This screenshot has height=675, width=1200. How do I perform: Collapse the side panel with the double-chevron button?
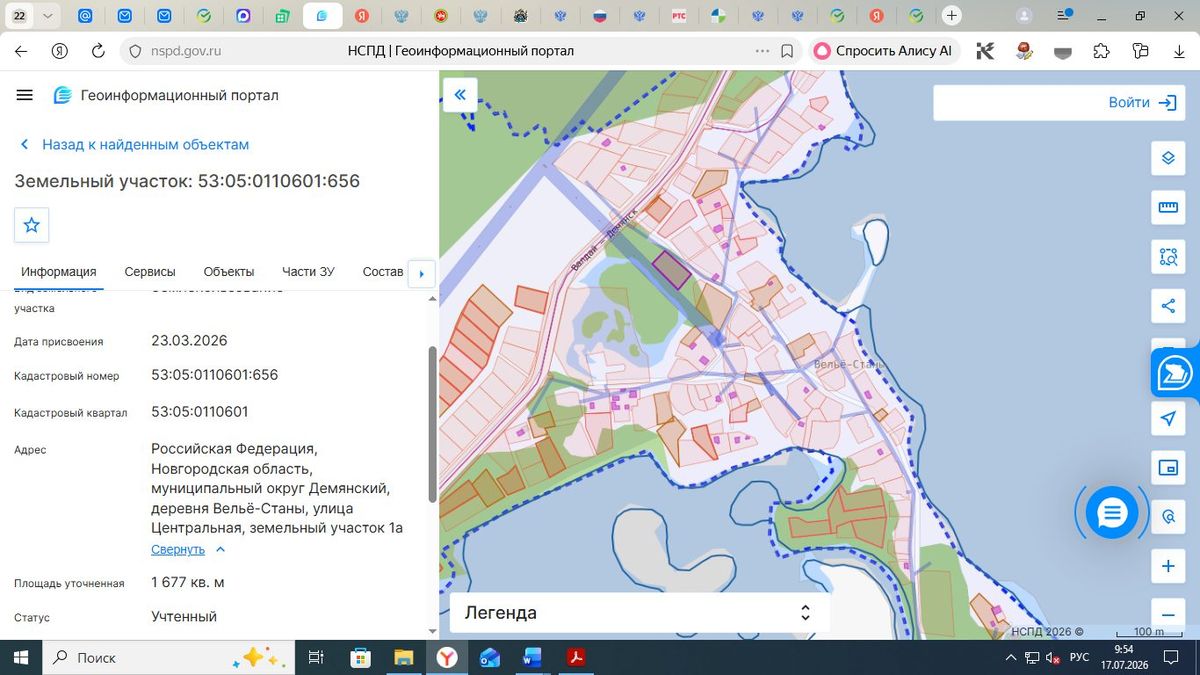click(x=460, y=95)
